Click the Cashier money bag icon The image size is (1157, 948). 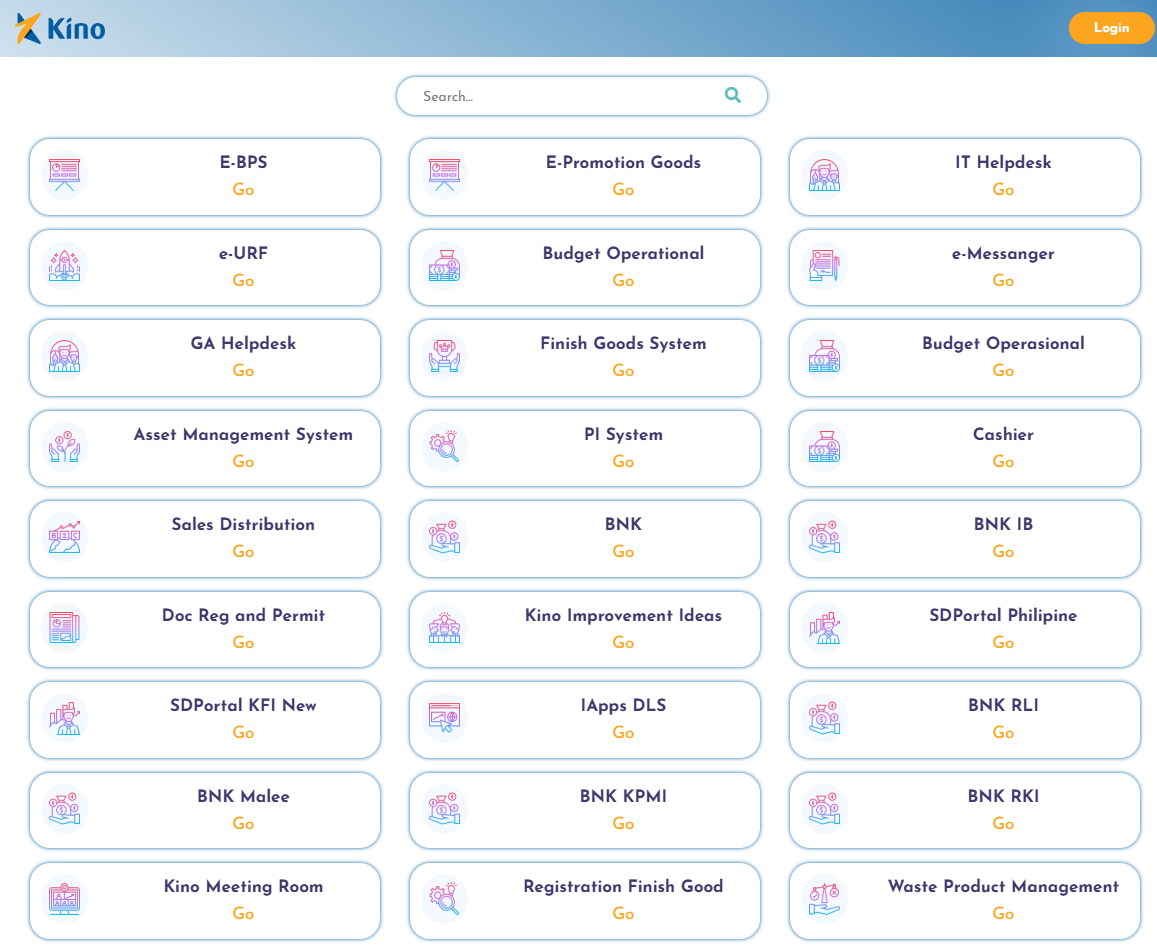[824, 447]
